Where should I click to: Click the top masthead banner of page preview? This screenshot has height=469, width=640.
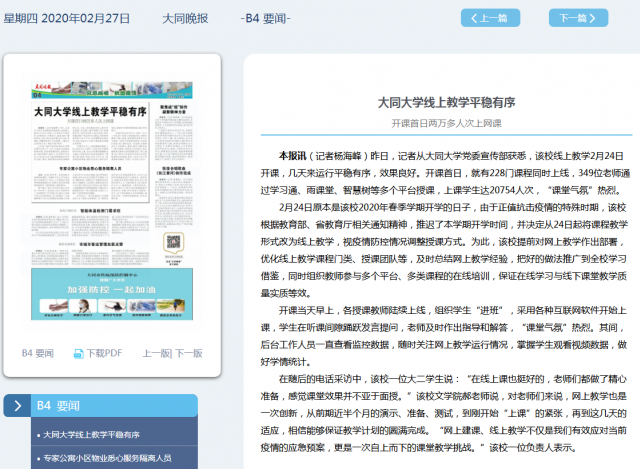click(x=112, y=90)
